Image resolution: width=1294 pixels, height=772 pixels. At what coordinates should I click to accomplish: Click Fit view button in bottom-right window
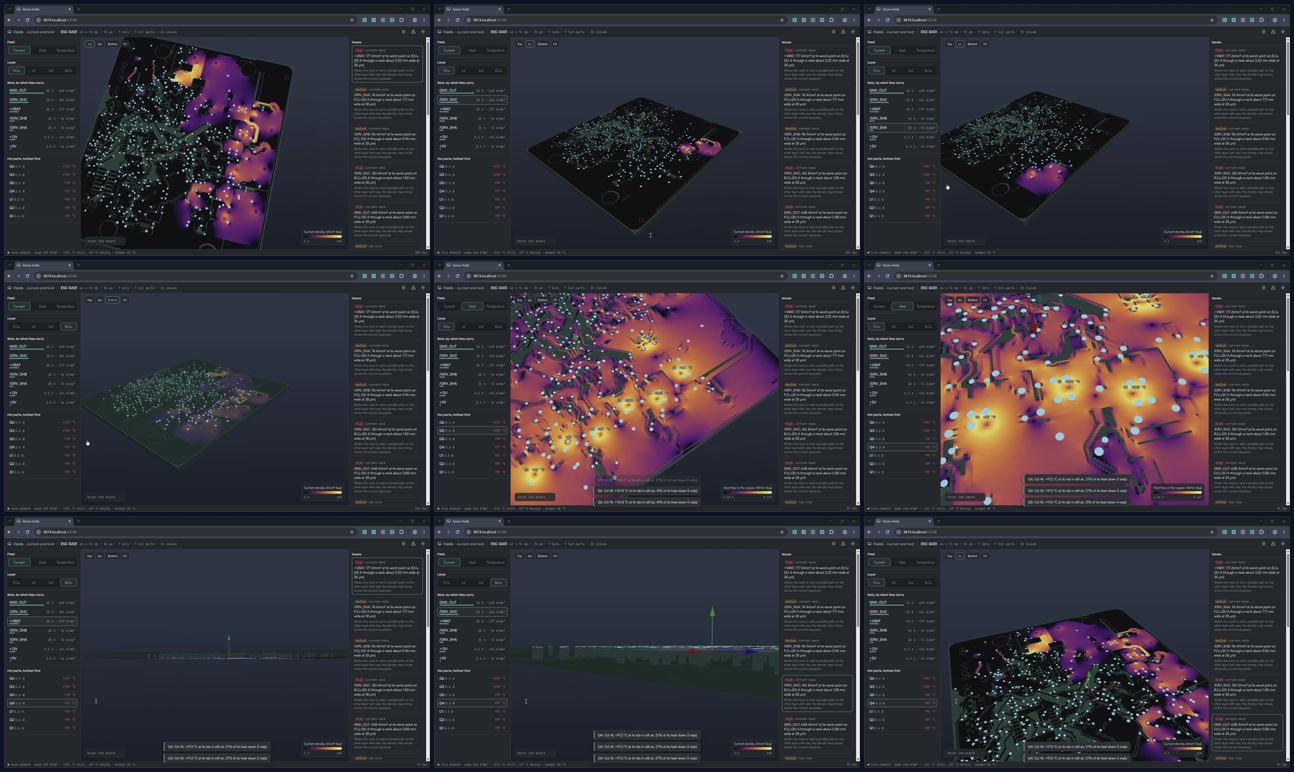click(985, 556)
